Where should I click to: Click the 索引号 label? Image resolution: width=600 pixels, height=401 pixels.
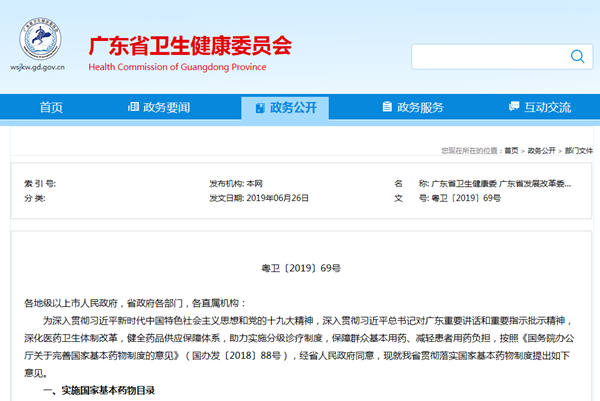tap(40, 184)
